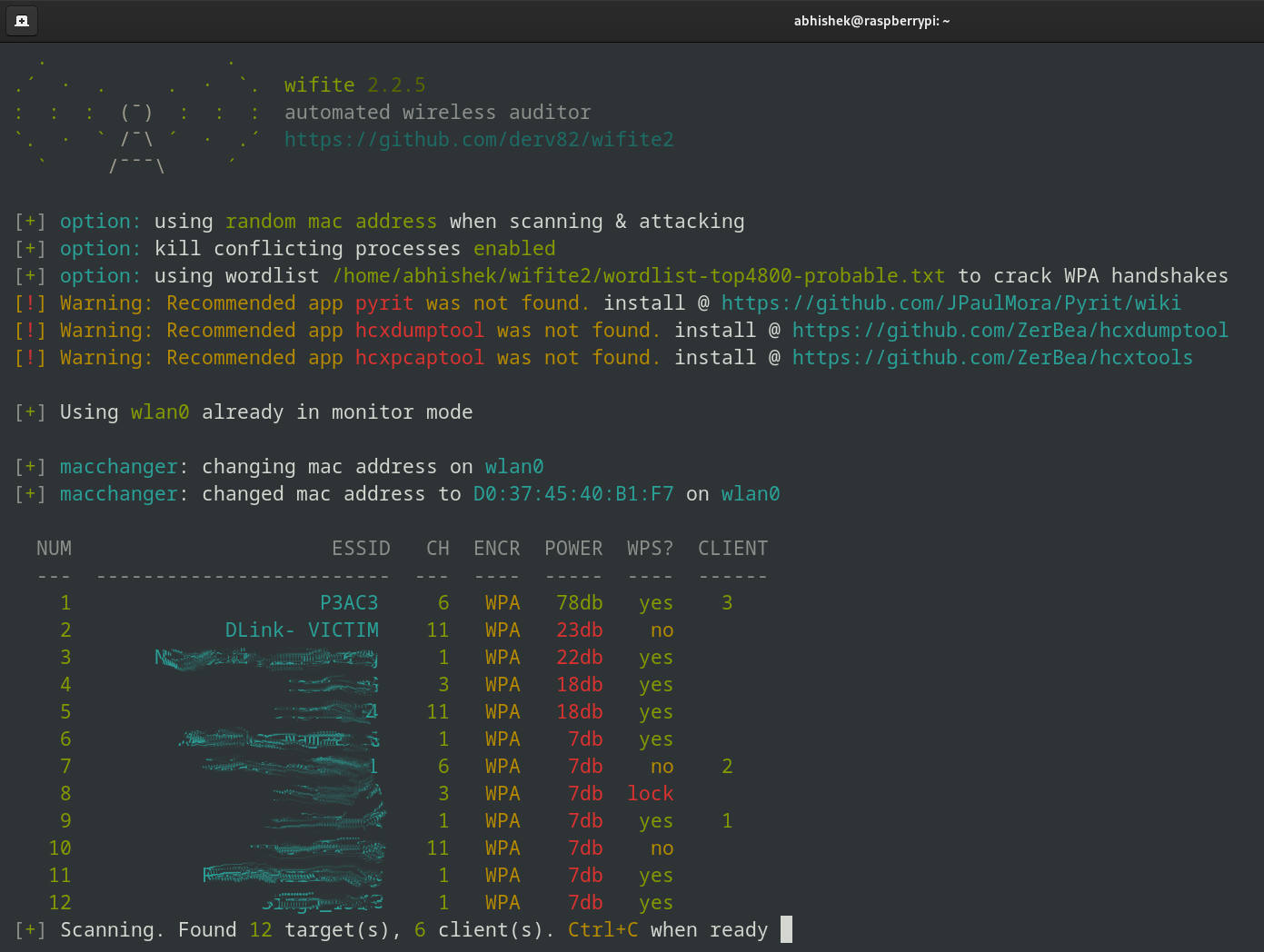Screen dimensions: 1264x952
Task: Click the POWER column header
Action: 573,548
